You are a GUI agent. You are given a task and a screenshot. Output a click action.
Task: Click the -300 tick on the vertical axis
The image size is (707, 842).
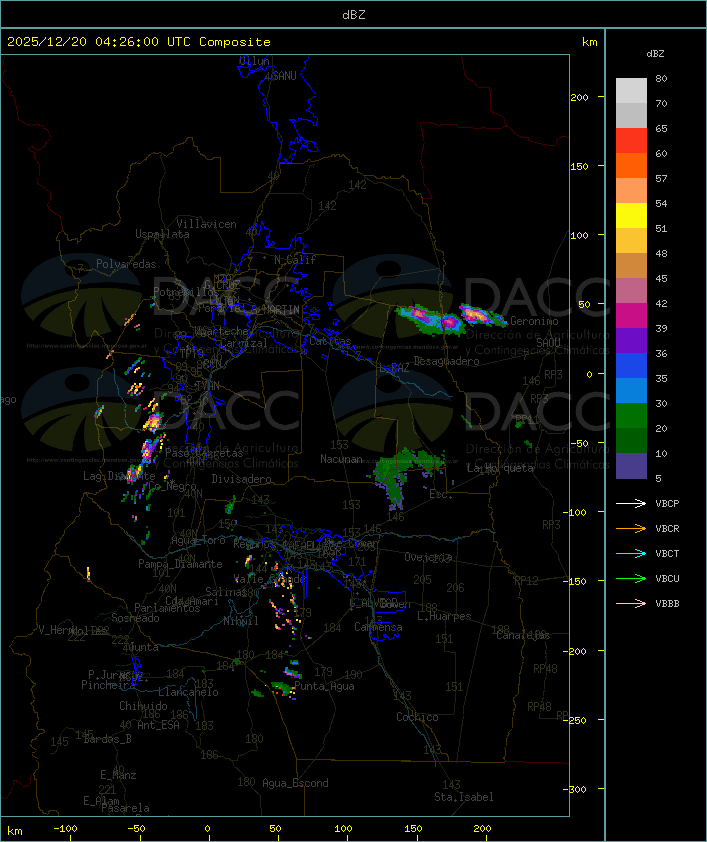pos(577,789)
